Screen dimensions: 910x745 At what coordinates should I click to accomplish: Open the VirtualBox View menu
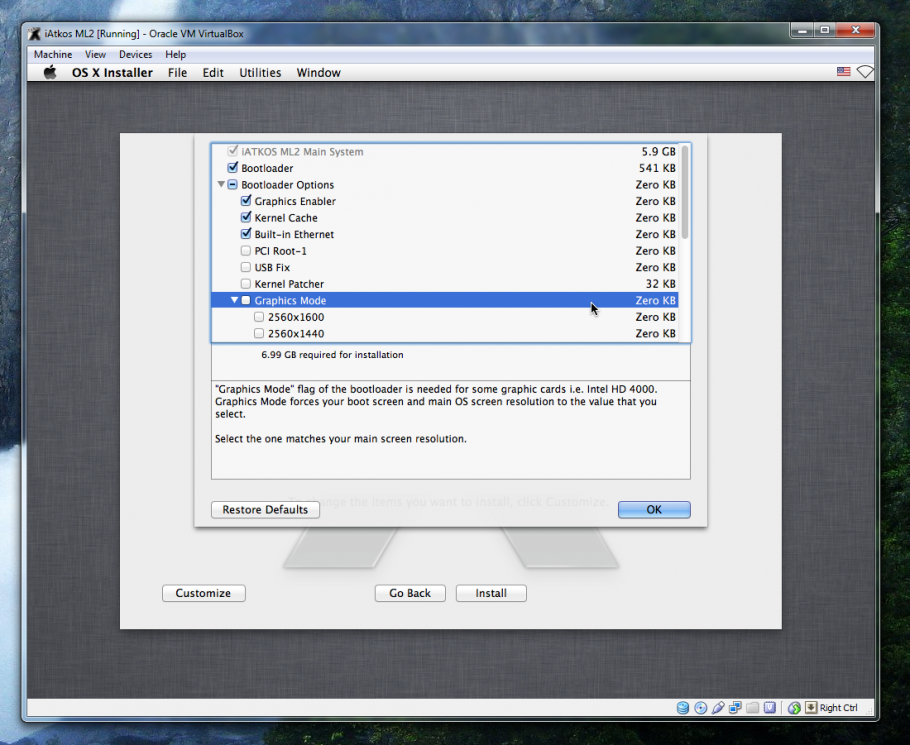(95, 55)
